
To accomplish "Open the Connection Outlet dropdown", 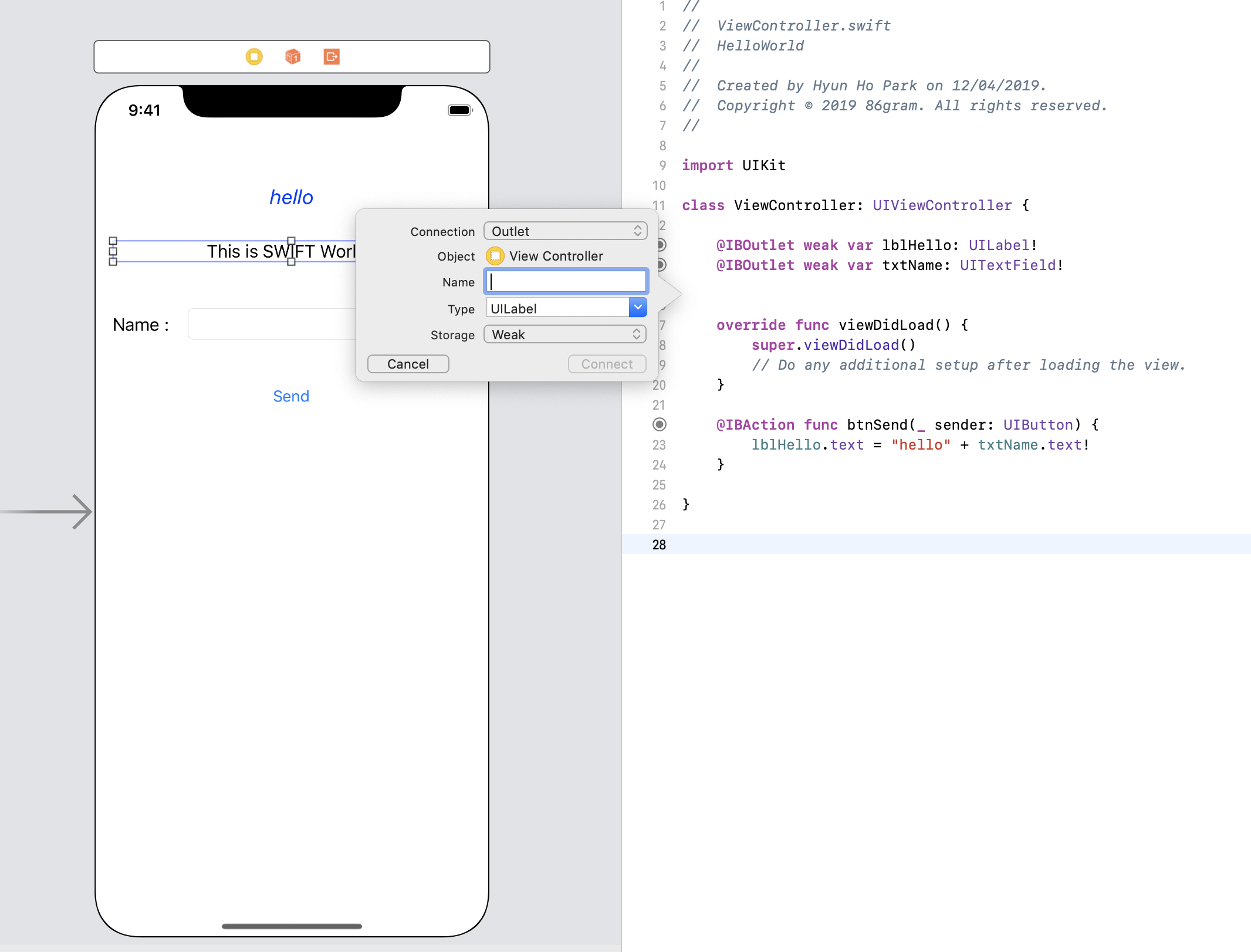I will coord(565,231).
